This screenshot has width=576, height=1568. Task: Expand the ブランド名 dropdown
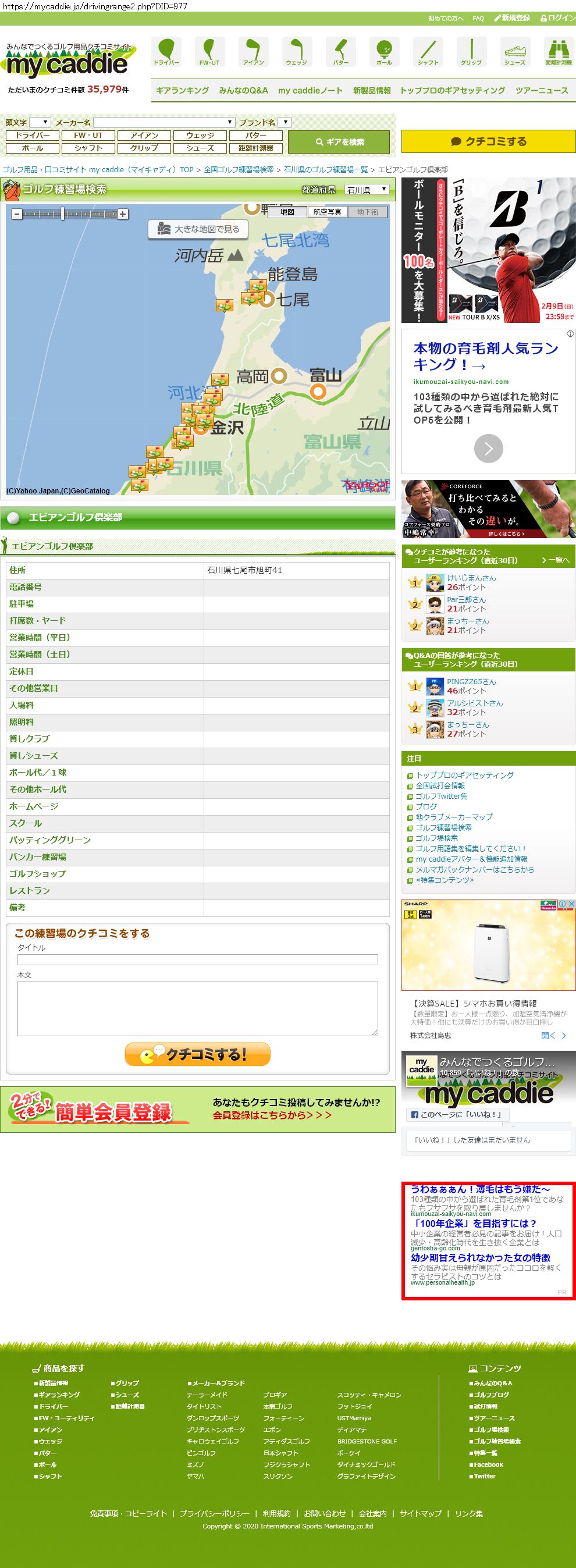pos(285,122)
